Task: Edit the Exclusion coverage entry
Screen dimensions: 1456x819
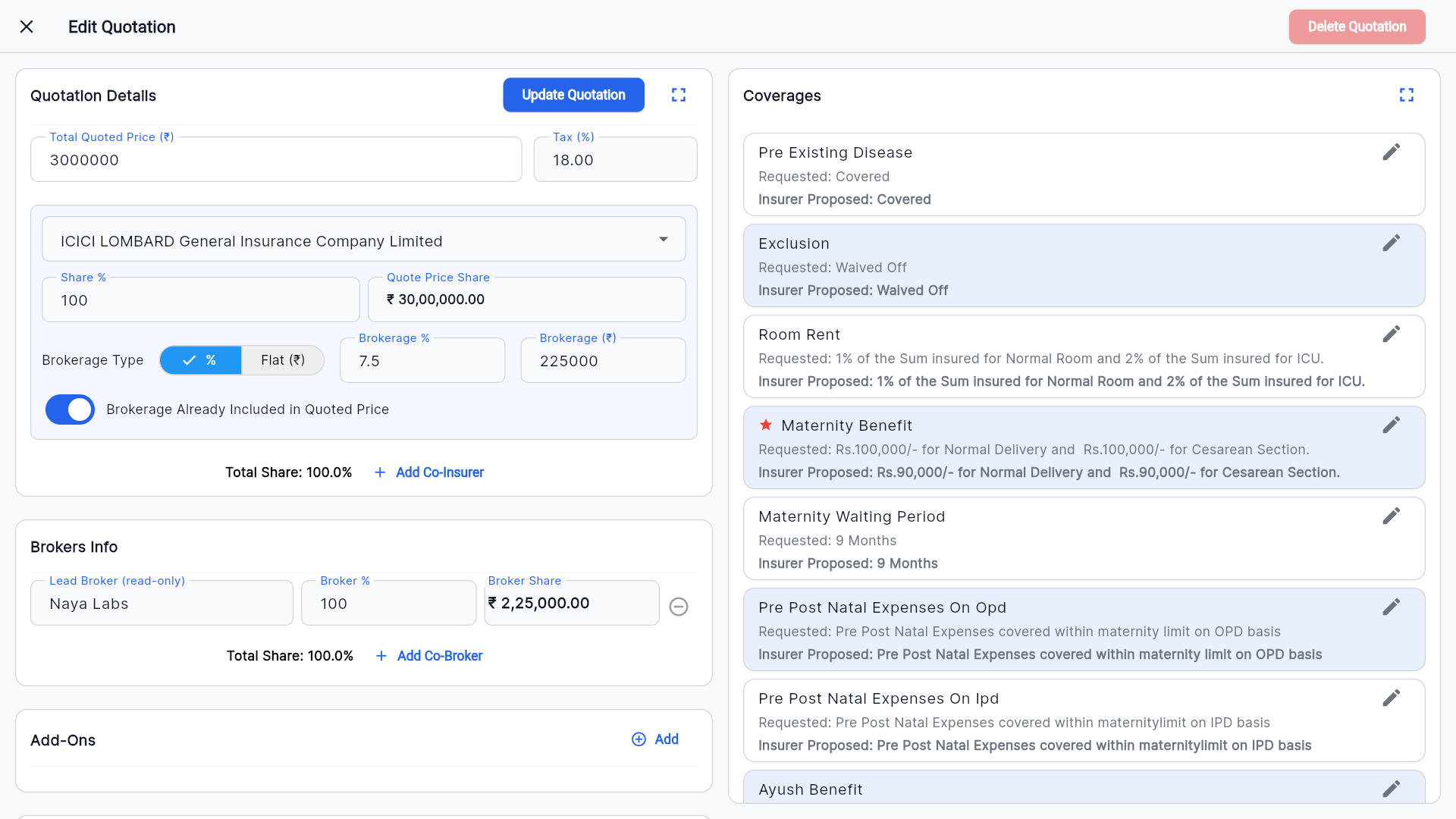Action: tap(1391, 243)
